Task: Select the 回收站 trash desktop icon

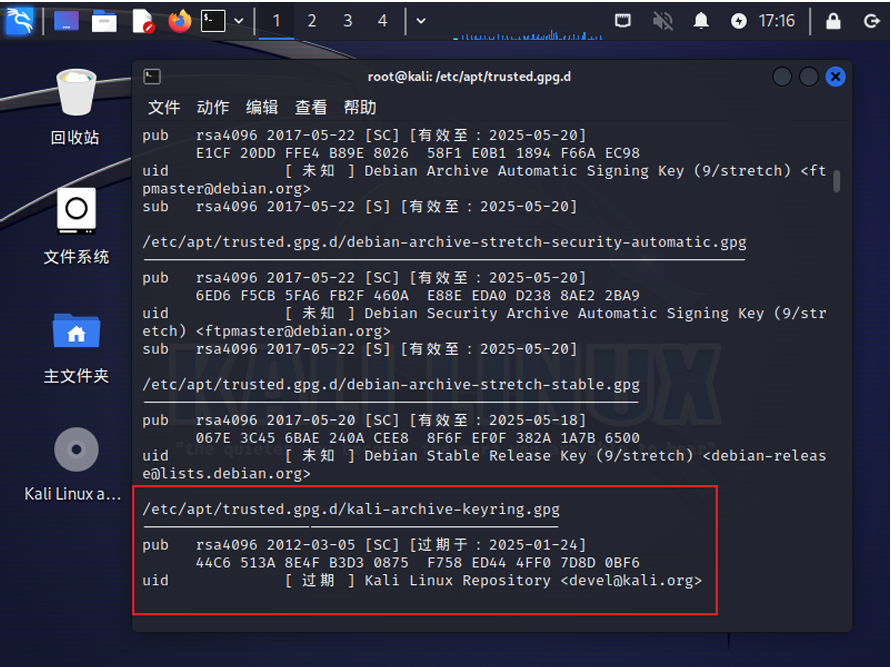Action: 76,106
